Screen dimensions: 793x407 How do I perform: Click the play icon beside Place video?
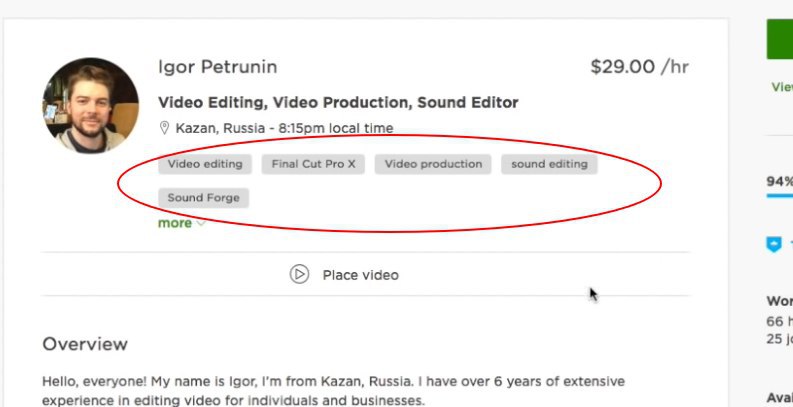coord(299,275)
